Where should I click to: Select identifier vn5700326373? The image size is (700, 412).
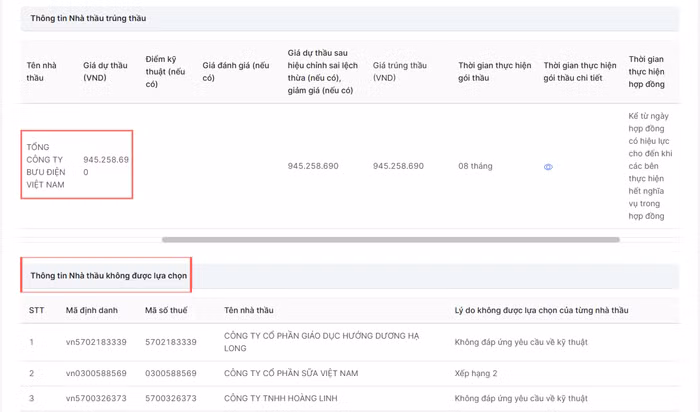[x=96, y=398]
